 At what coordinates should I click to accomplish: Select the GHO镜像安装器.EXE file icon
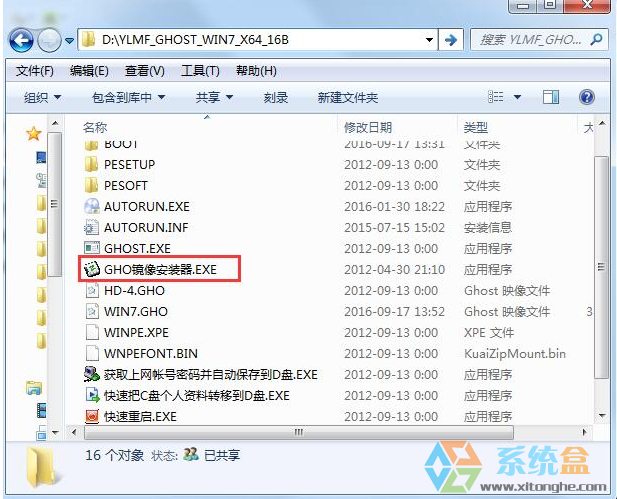(92, 269)
